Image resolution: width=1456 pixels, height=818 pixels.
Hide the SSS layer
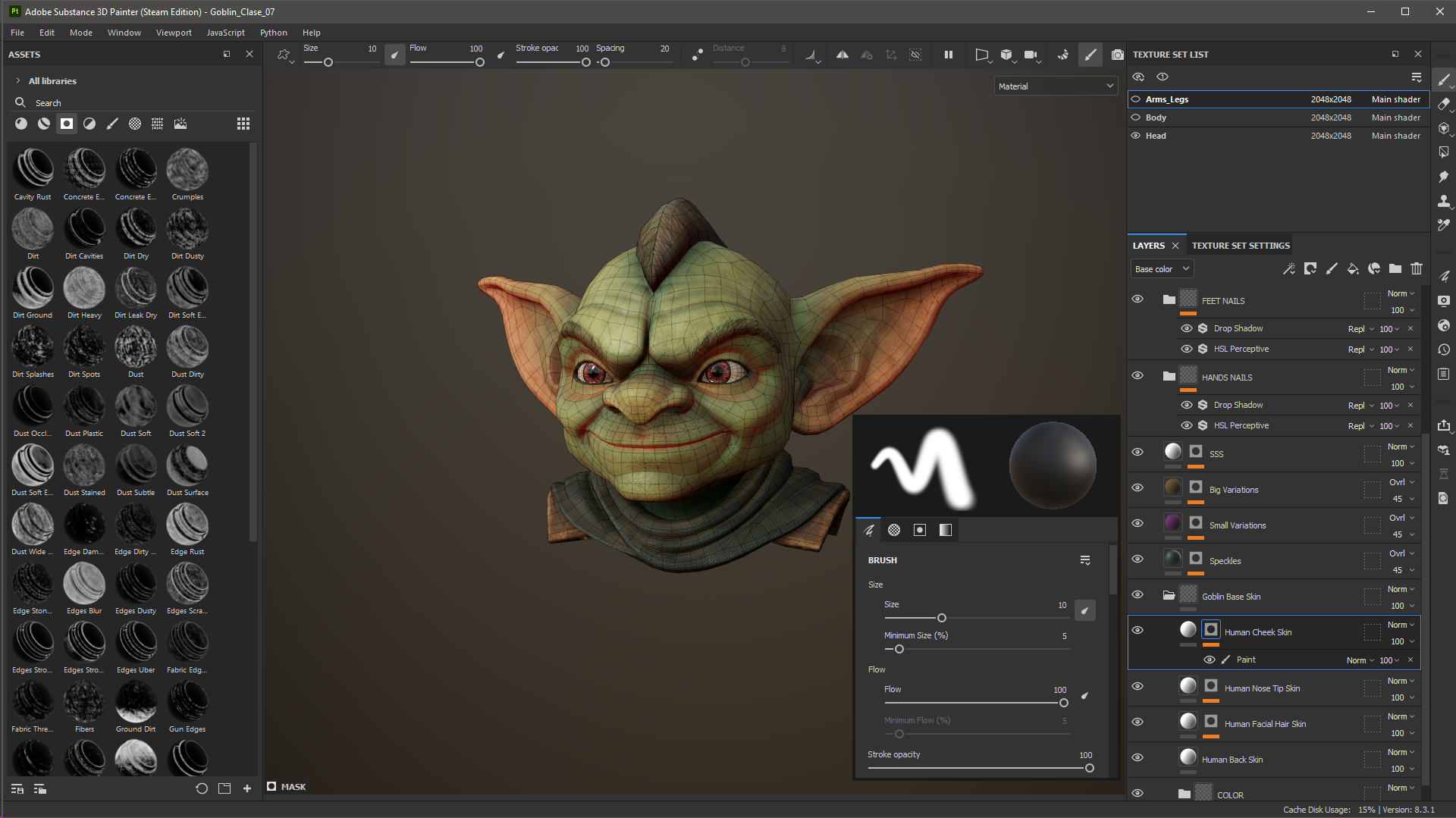[1137, 453]
